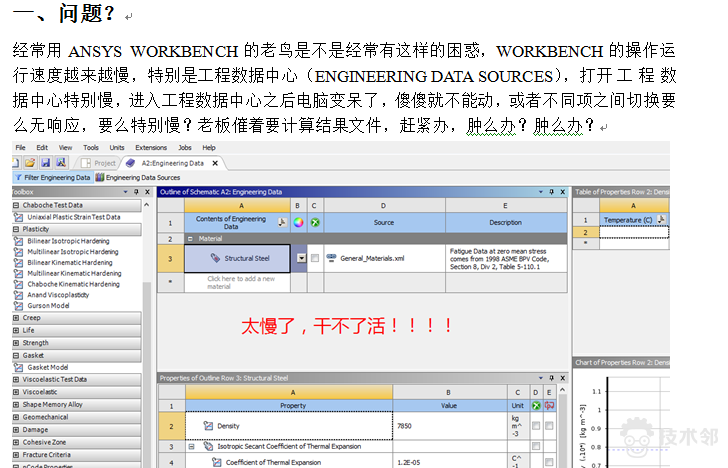
Task: Toggle Coefficient of Thermal Expansion parameter checkbox
Action: (x=549, y=462)
